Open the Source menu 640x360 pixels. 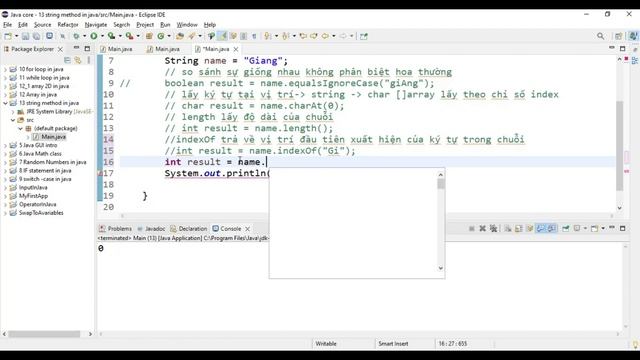point(42,25)
